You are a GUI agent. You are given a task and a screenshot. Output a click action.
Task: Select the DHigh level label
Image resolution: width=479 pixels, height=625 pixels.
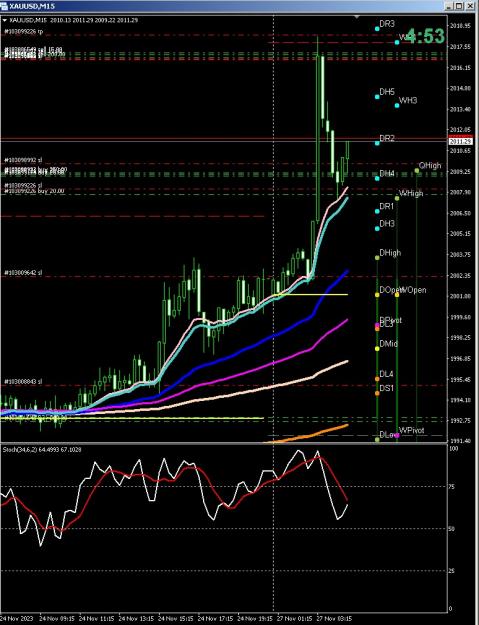pyautogui.click(x=390, y=253)
